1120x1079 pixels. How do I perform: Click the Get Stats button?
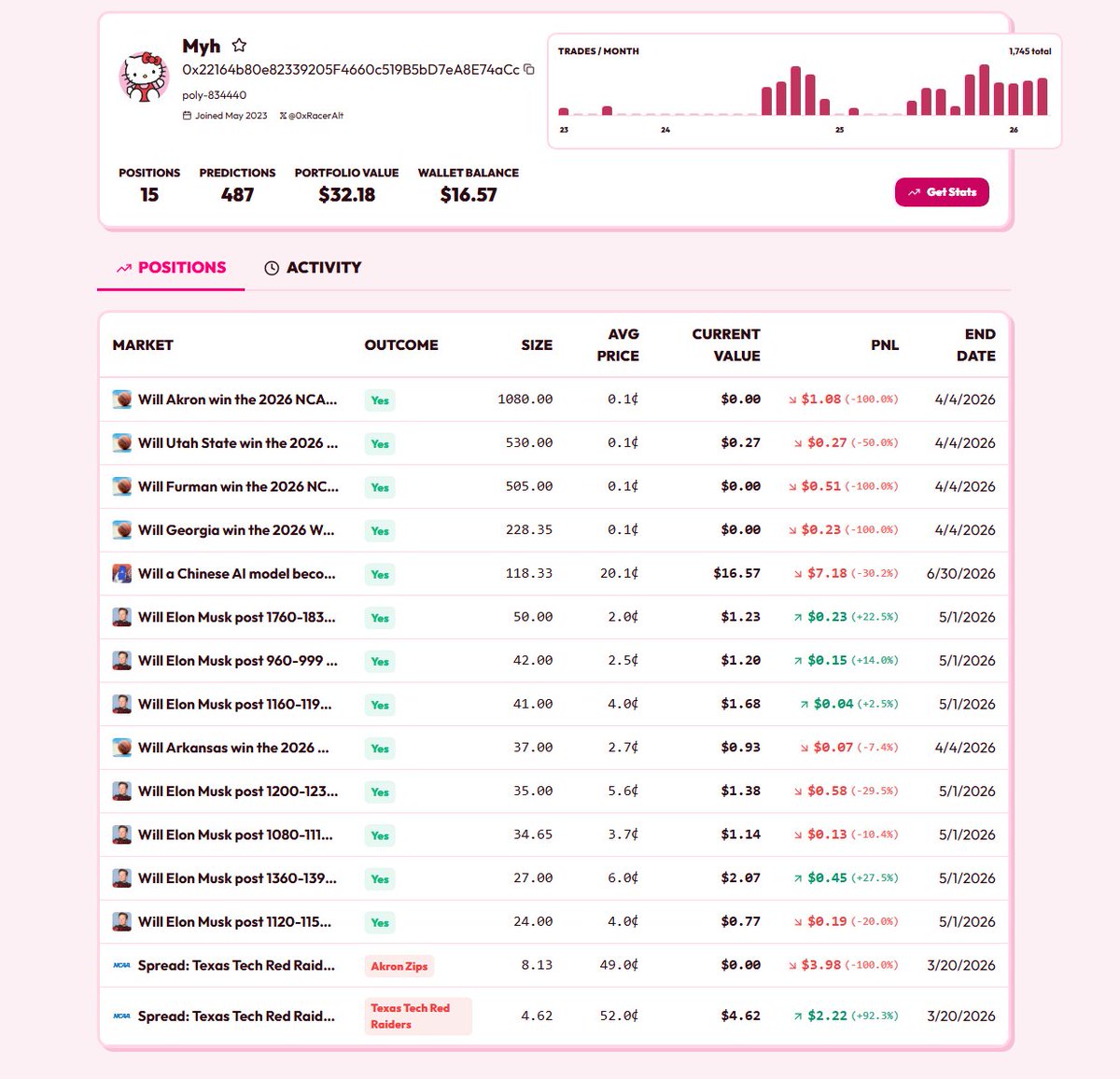[942, 192]
